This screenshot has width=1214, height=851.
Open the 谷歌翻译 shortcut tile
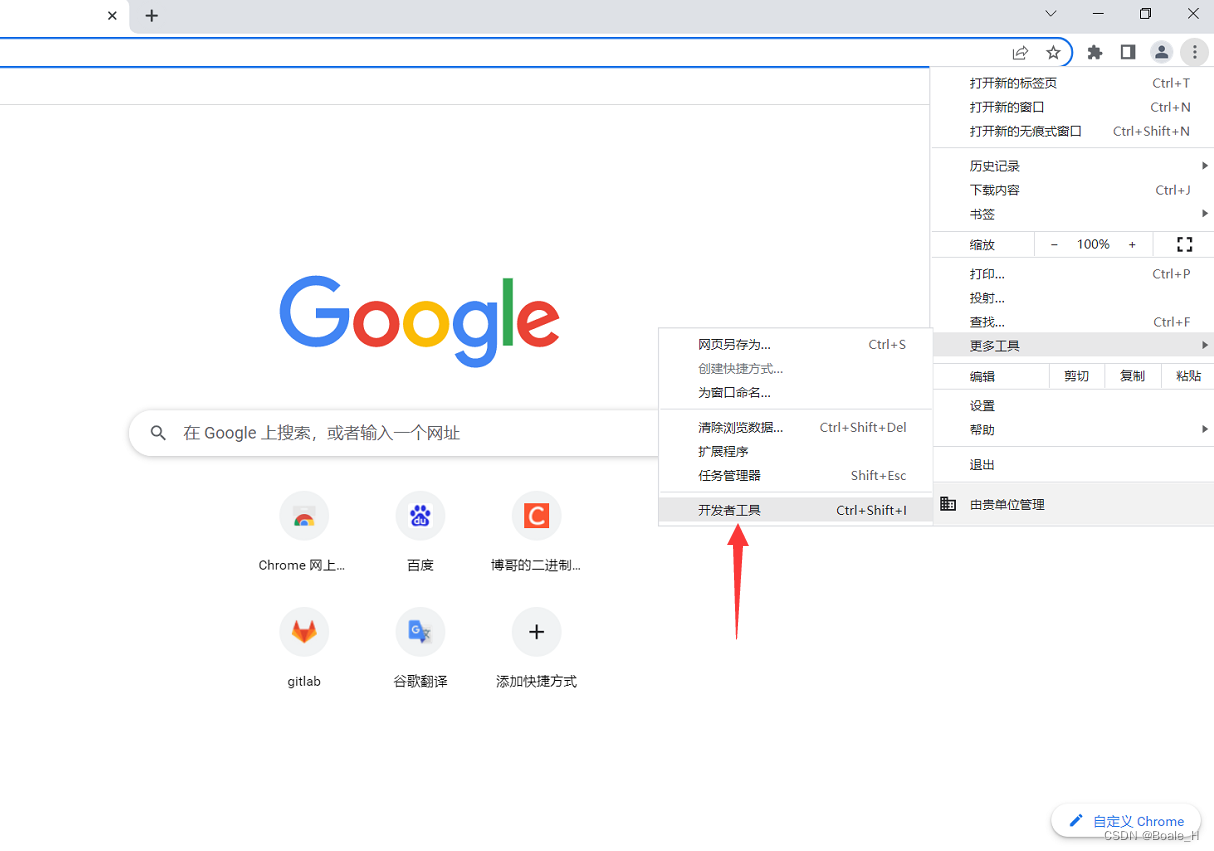420,648
